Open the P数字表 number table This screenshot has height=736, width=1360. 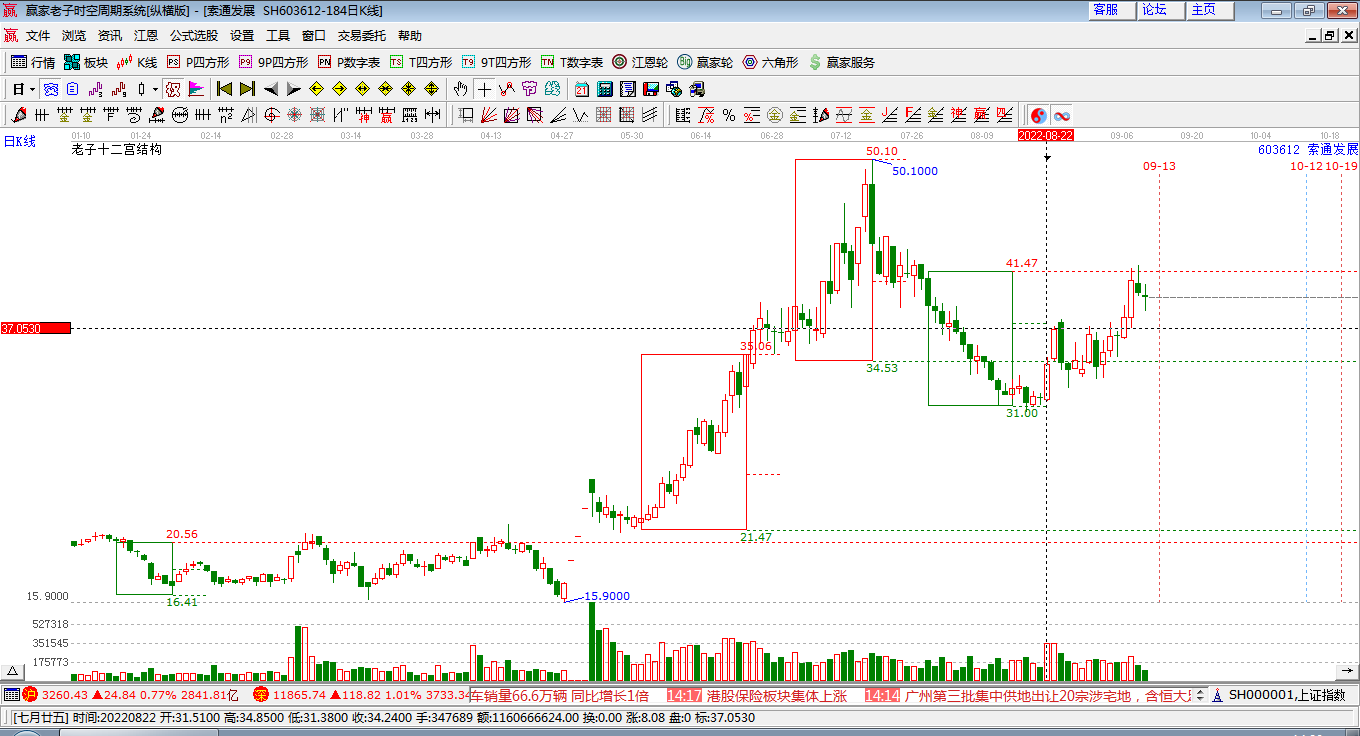tap(349, 62)
